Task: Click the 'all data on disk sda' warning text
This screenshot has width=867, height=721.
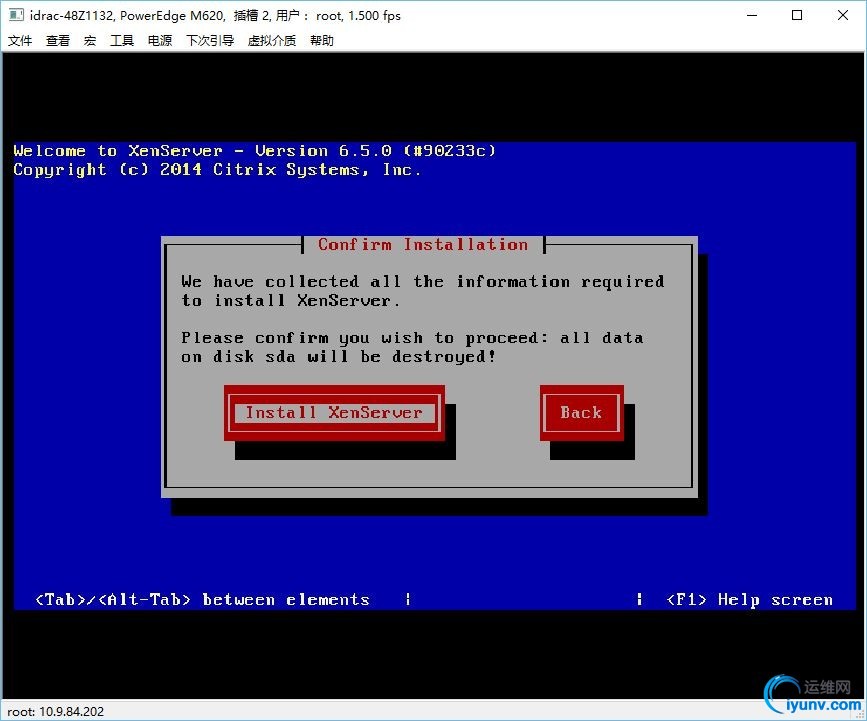Action: coord(412,347)
